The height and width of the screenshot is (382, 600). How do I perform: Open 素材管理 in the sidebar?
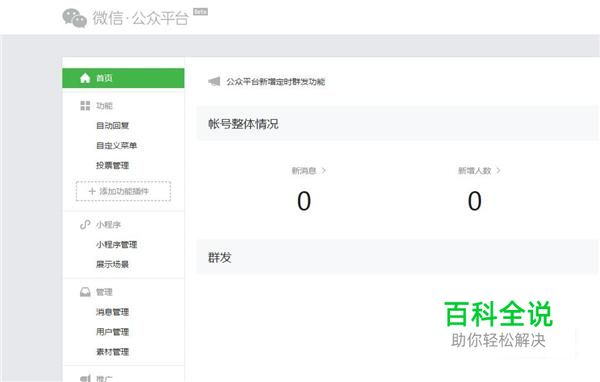click(x=112, y=352)
